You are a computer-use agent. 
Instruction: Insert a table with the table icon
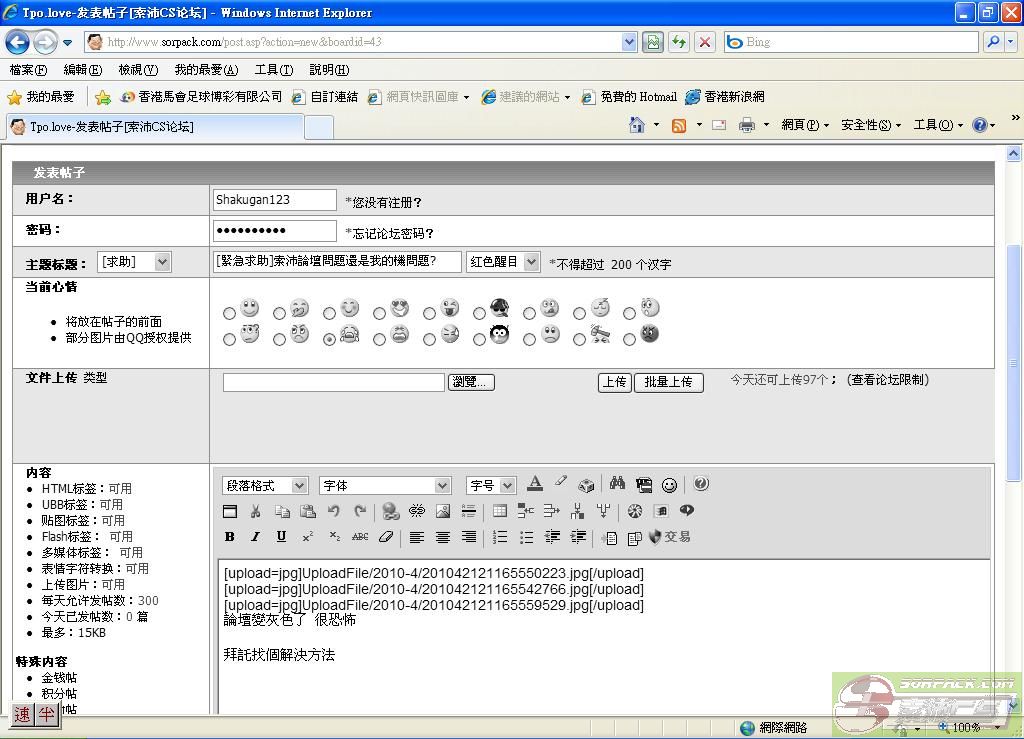[x=500, y=511]
